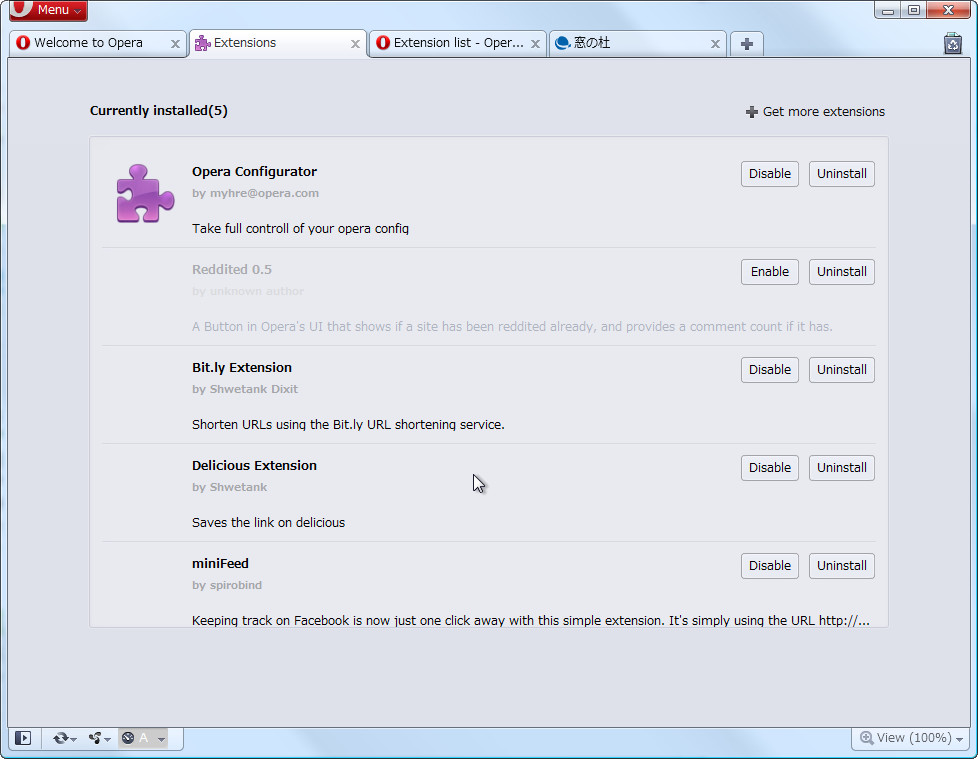Click the Bit.ly Extension title
978x759 pixels.
(242, 367)
